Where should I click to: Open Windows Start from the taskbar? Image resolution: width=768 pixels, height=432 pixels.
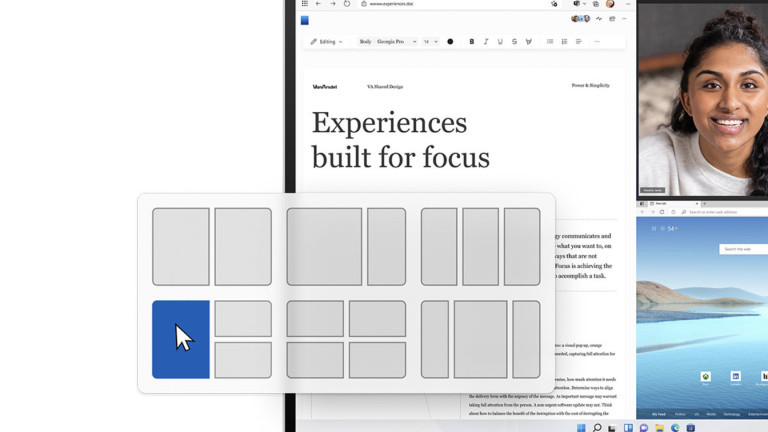click(x=581, y=428)
